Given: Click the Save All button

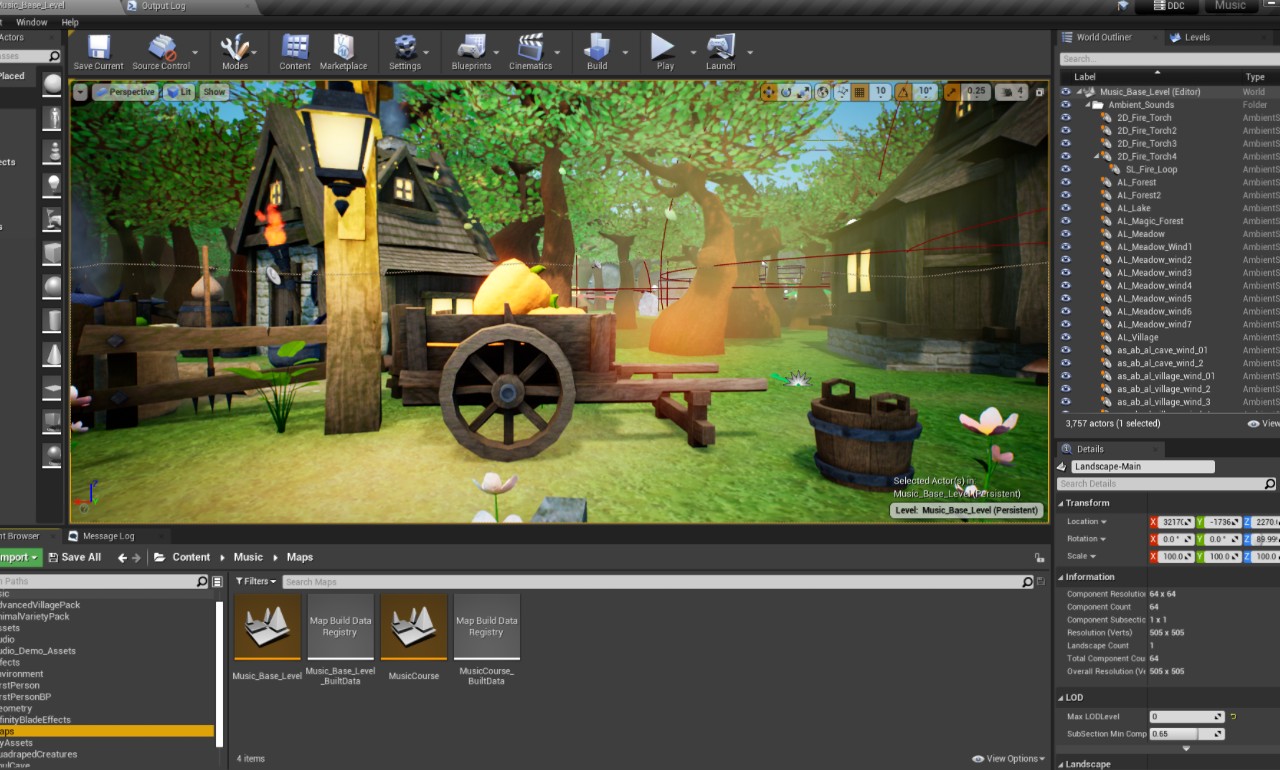Looking at the screenshot, I should point(75,557).
